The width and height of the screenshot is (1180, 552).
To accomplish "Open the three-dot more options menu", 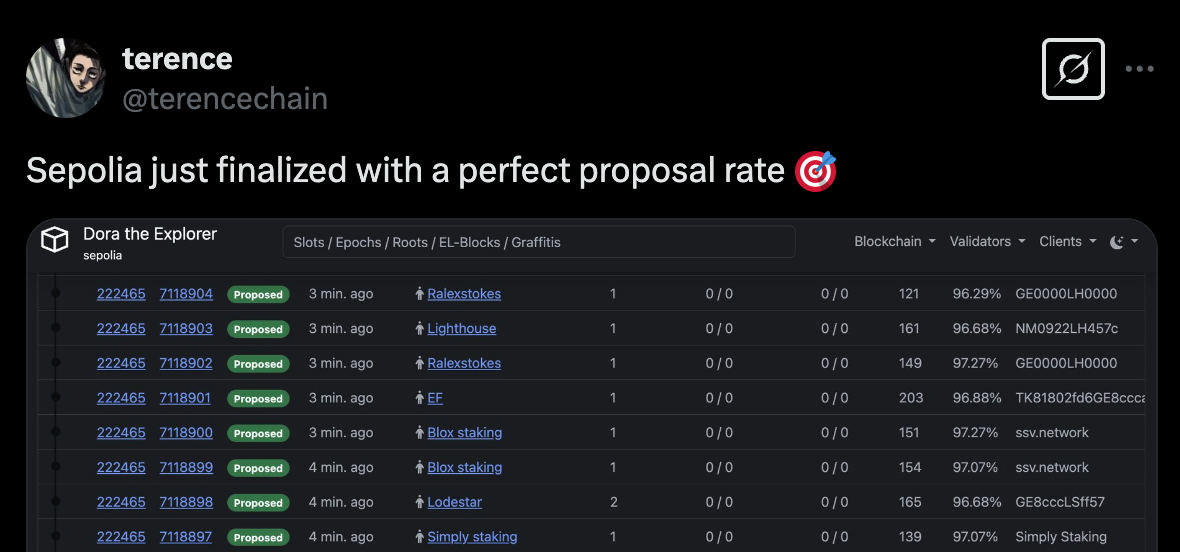I will pyautogui.click(x=1140, y=69).
